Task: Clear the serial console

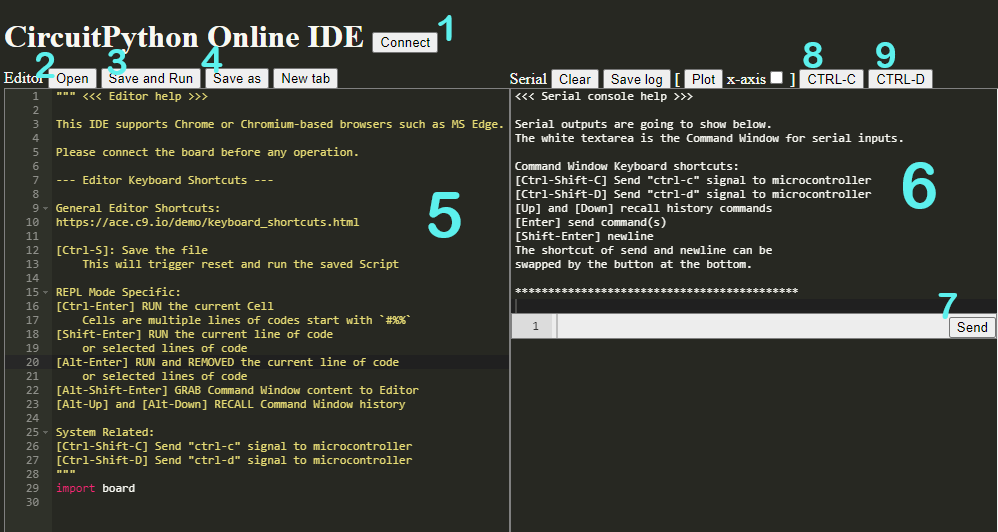Action: point(575,79)
